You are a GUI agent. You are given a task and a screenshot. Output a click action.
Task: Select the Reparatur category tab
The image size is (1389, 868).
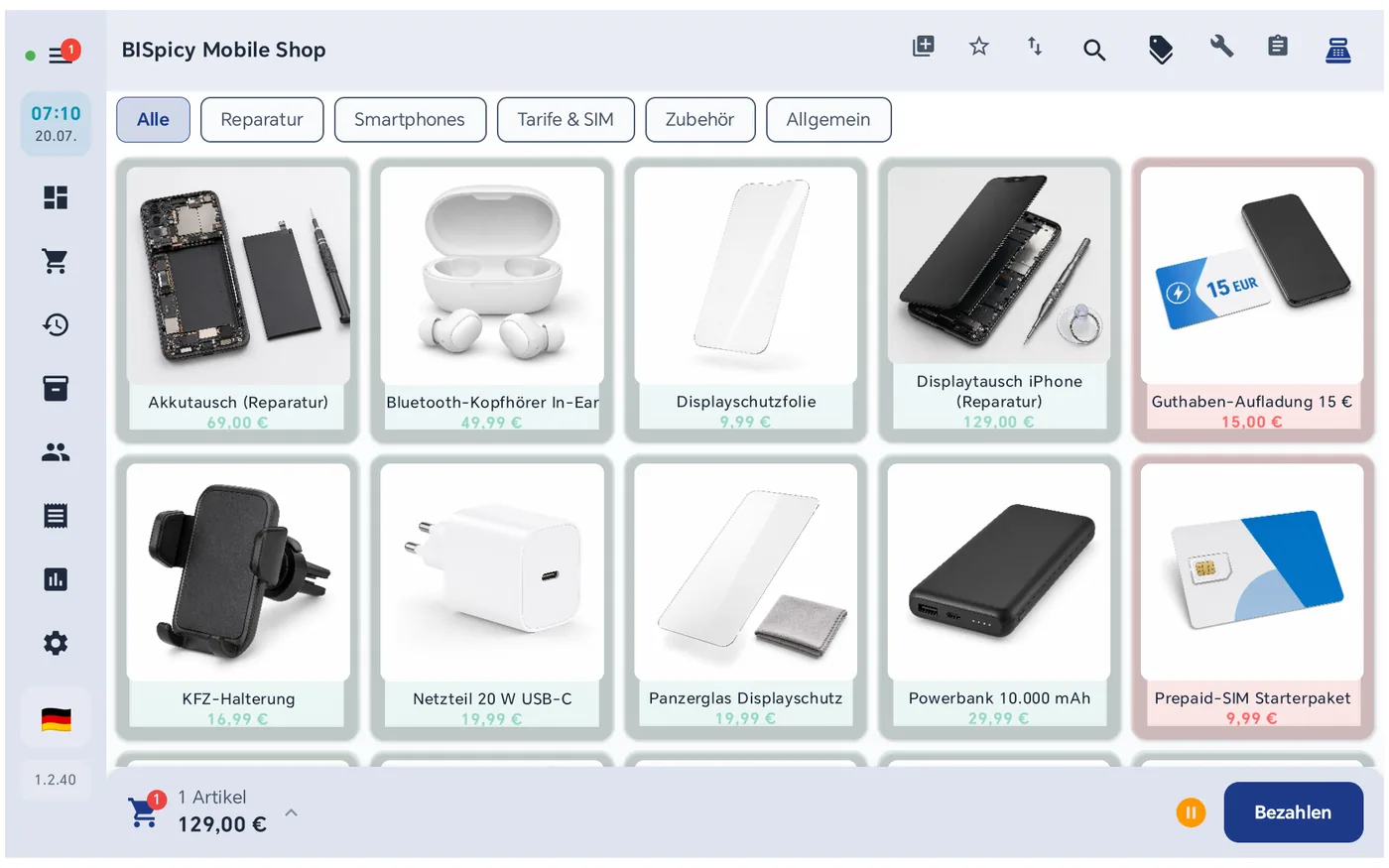pyautogui.click(x=262, y=119)
